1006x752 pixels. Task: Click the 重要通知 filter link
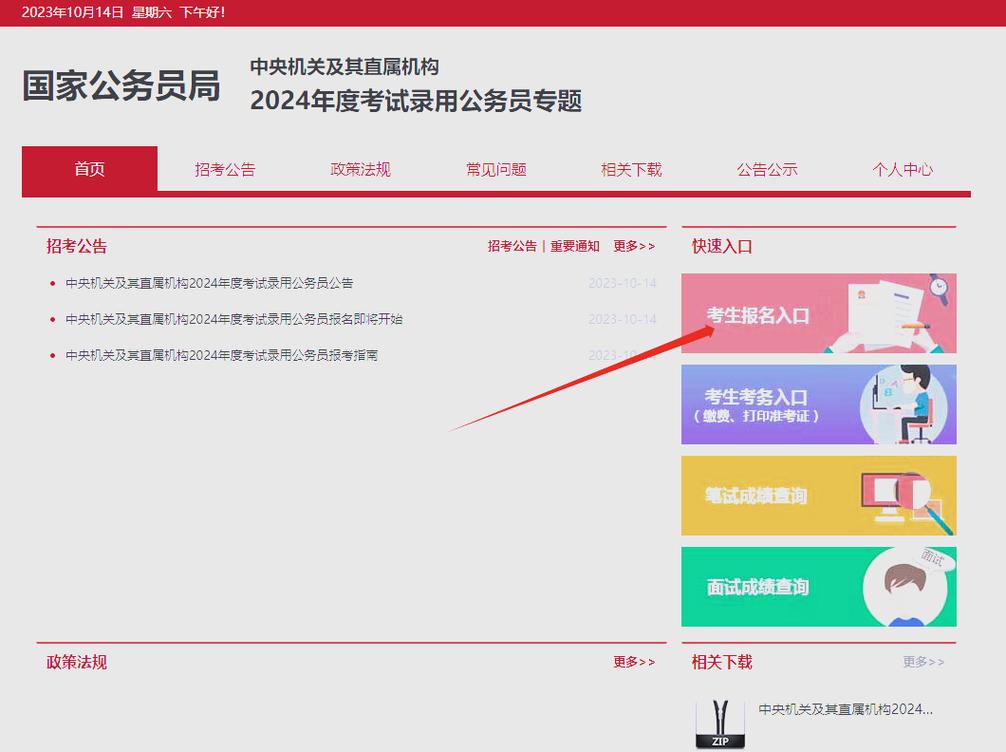click(574, 247)
